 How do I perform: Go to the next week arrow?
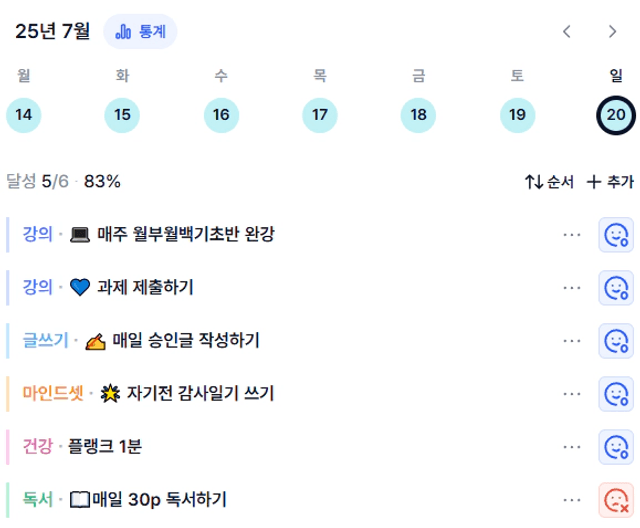click(x=612, y=31)
